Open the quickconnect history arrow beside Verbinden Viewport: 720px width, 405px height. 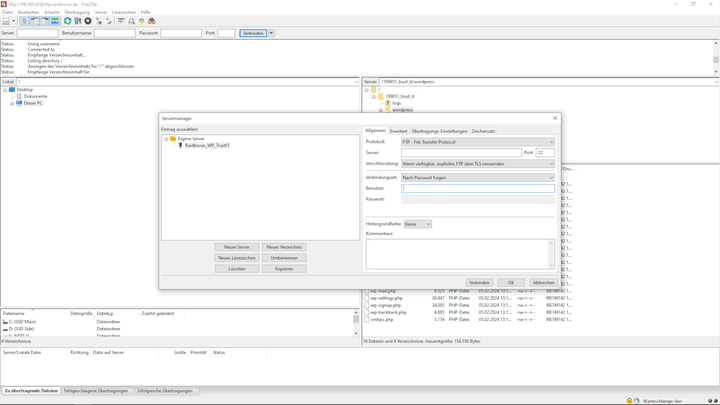click(271, 33)
